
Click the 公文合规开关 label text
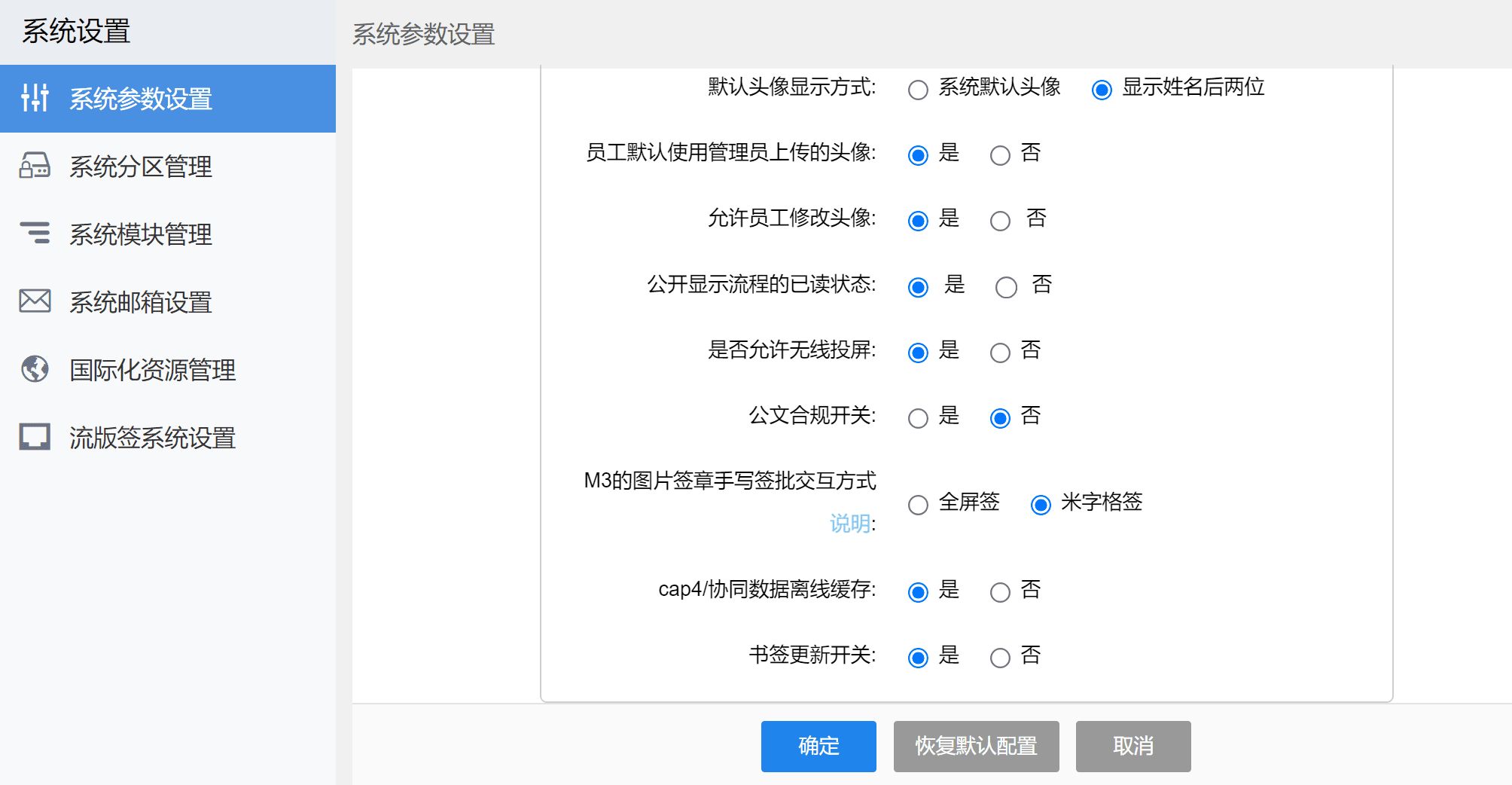(812, 415)
